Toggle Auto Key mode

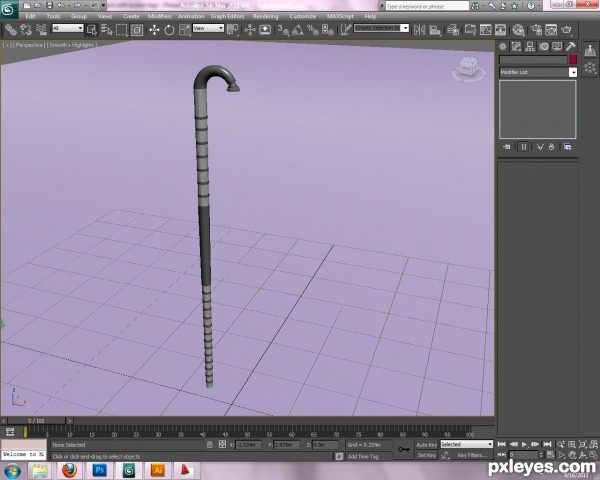[427, 445]
